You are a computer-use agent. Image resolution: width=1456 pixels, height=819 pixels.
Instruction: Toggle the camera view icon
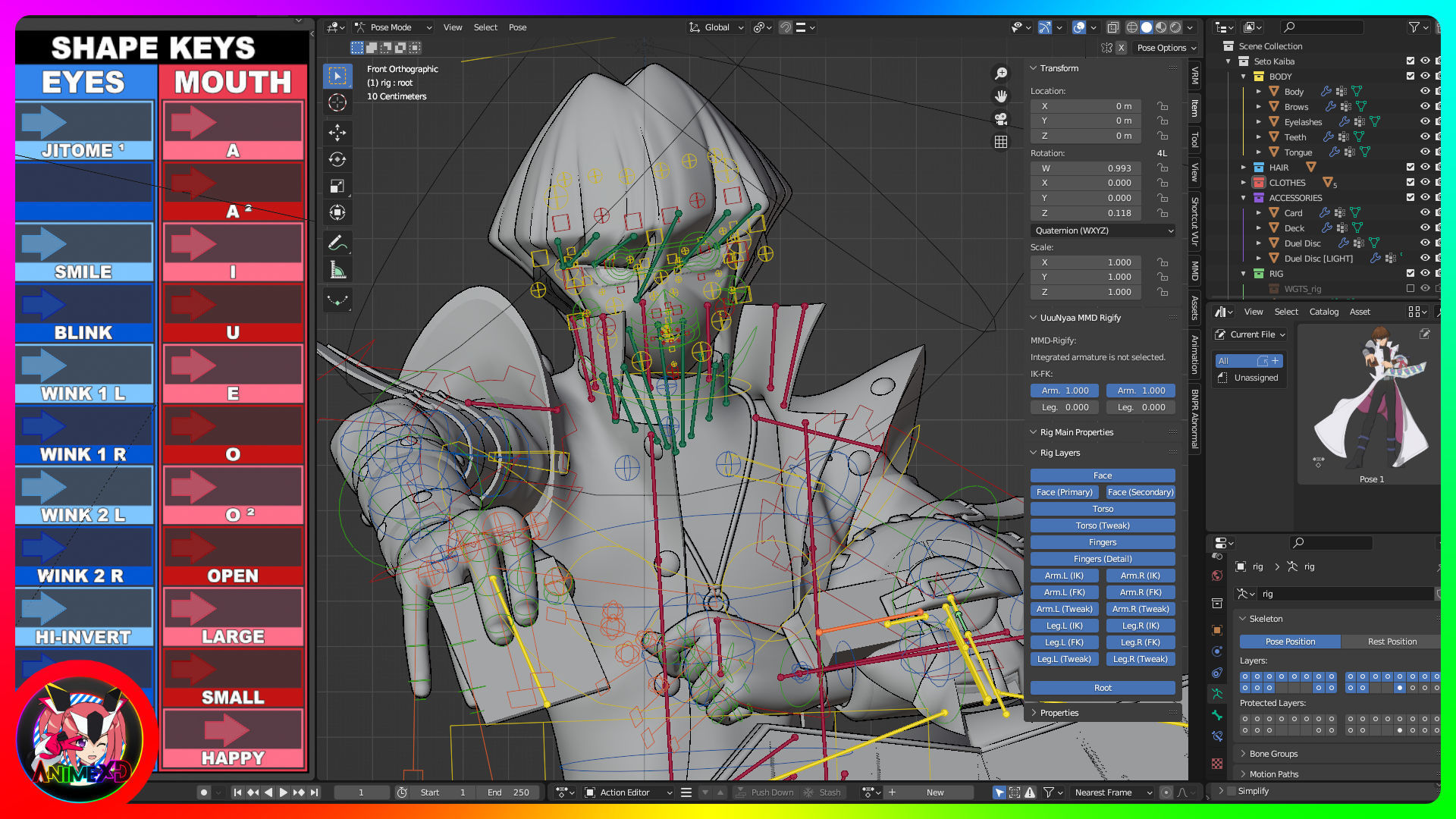pos(1001,119)
